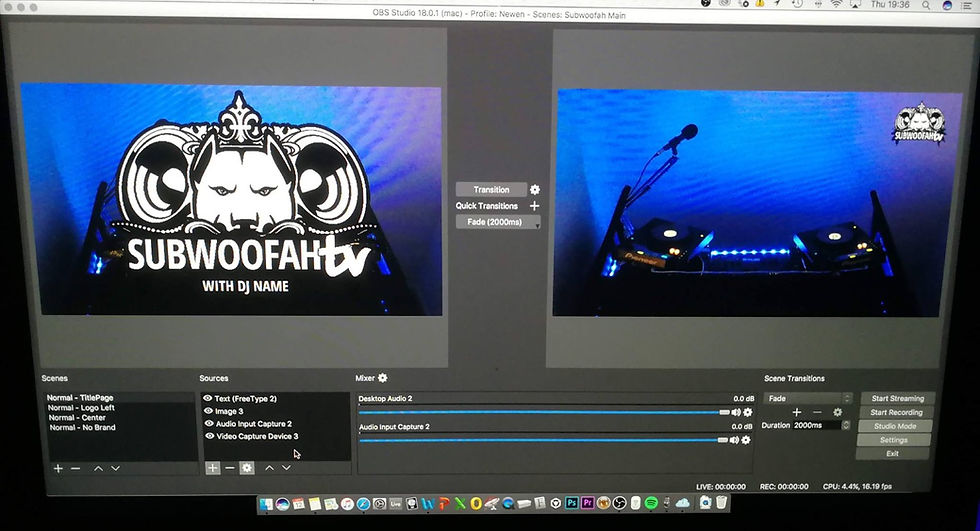This screenshot has width=980, height=531.
Task: Move source up with arrow icon
Action: 269,467
